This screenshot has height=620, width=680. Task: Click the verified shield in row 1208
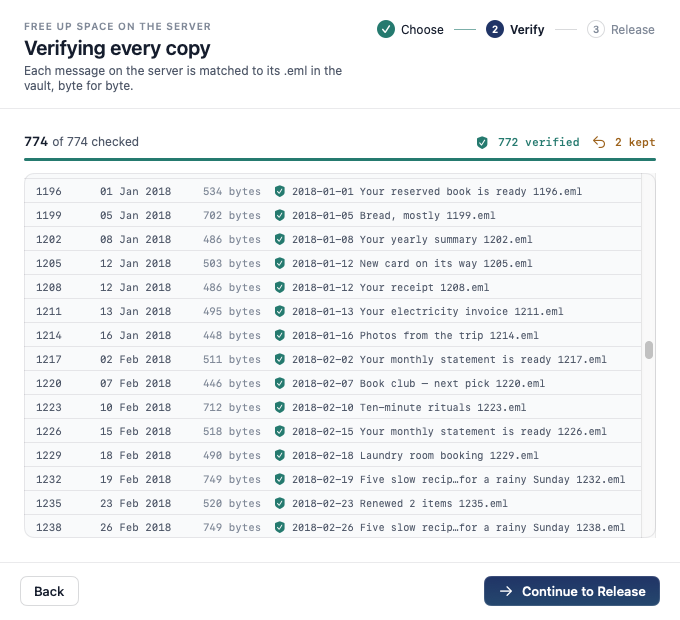point(280,287)
